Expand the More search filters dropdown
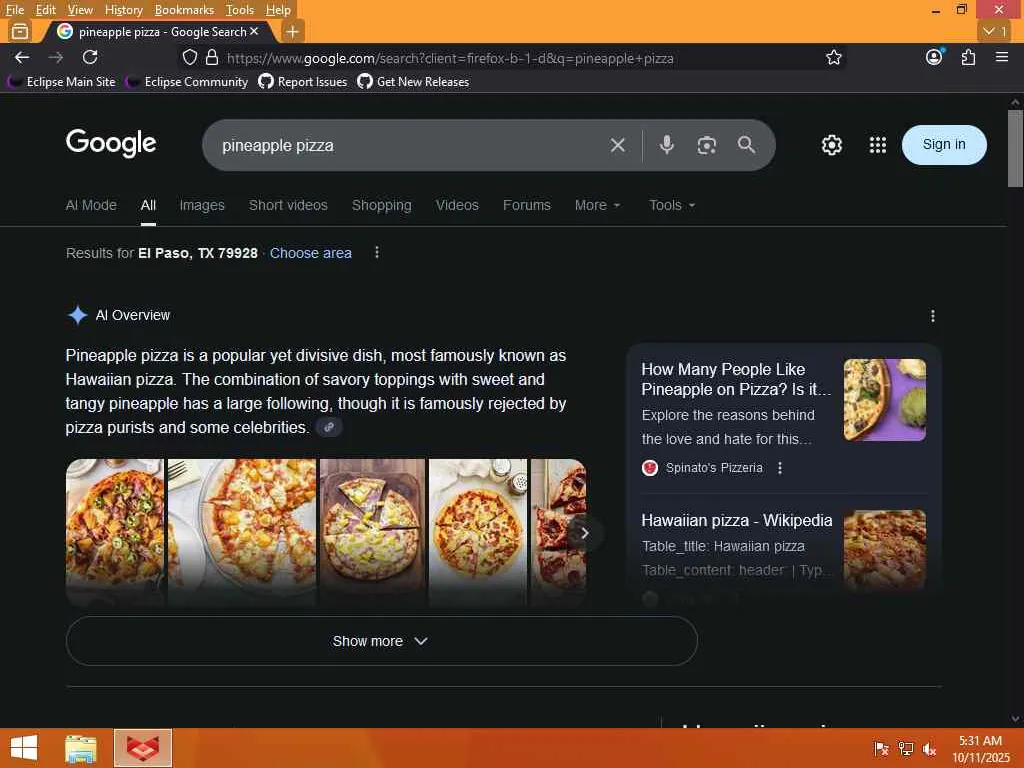 click(x=598, y=205)
